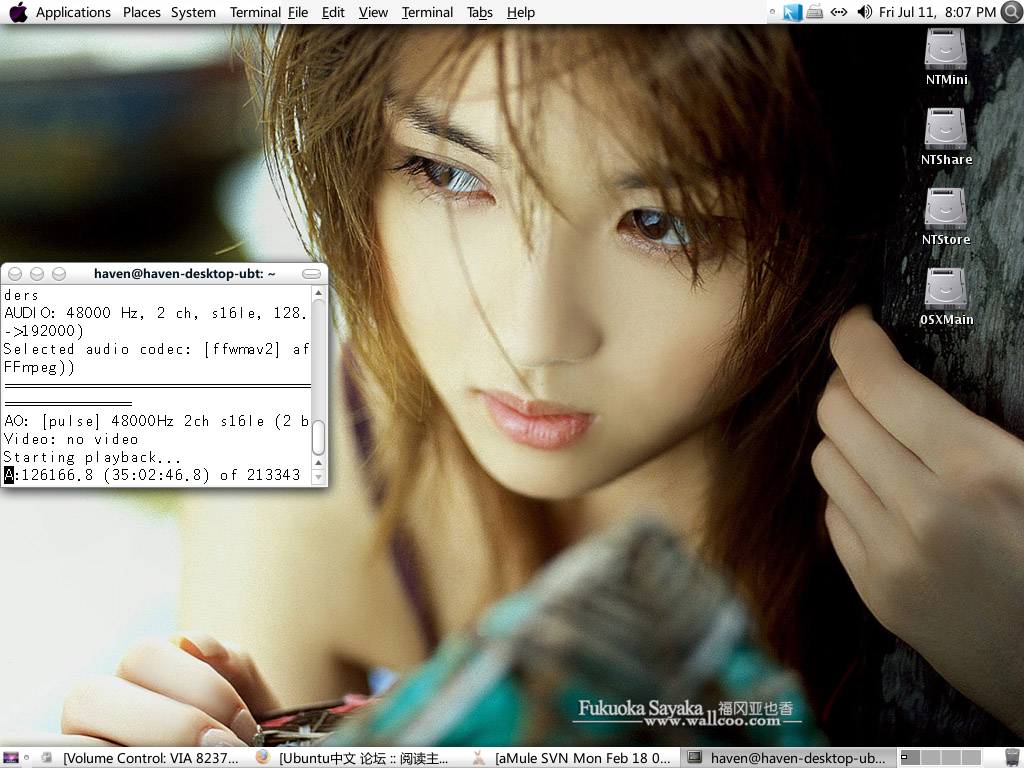The width and height of the screenshot is (1024, 768).
Task: Open the magnifier search icon in the top-right corner
Action: (x=1012, y=12)
